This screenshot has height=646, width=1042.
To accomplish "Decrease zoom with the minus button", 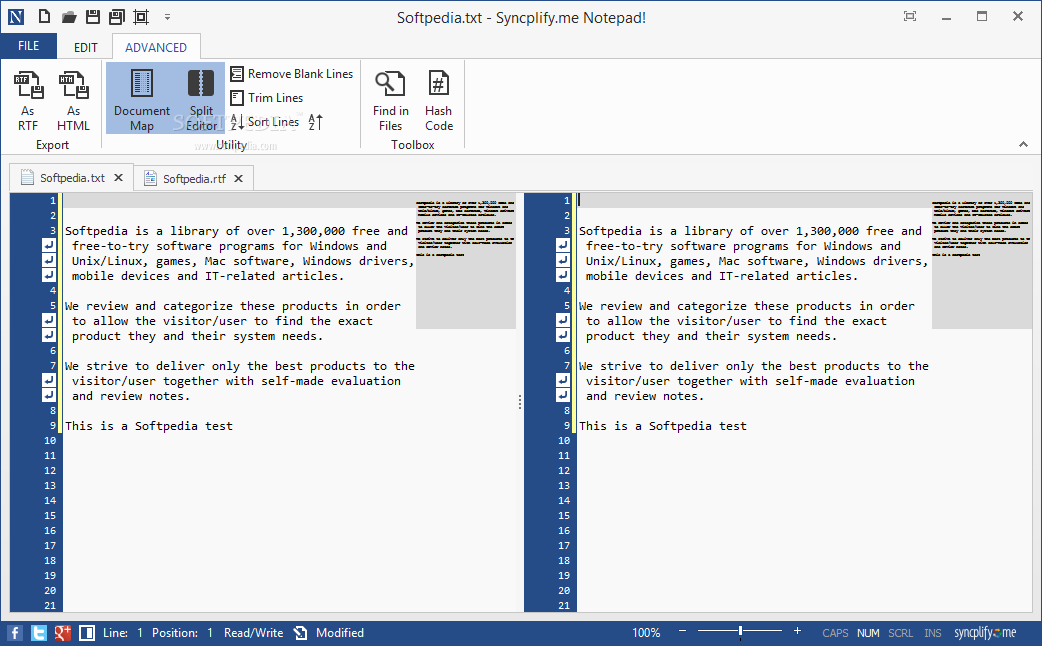I will [682, 631].
